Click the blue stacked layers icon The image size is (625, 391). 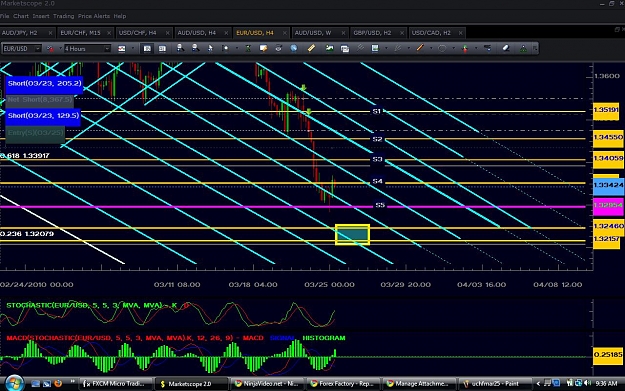pyautogui.click(x=487, y=48)
